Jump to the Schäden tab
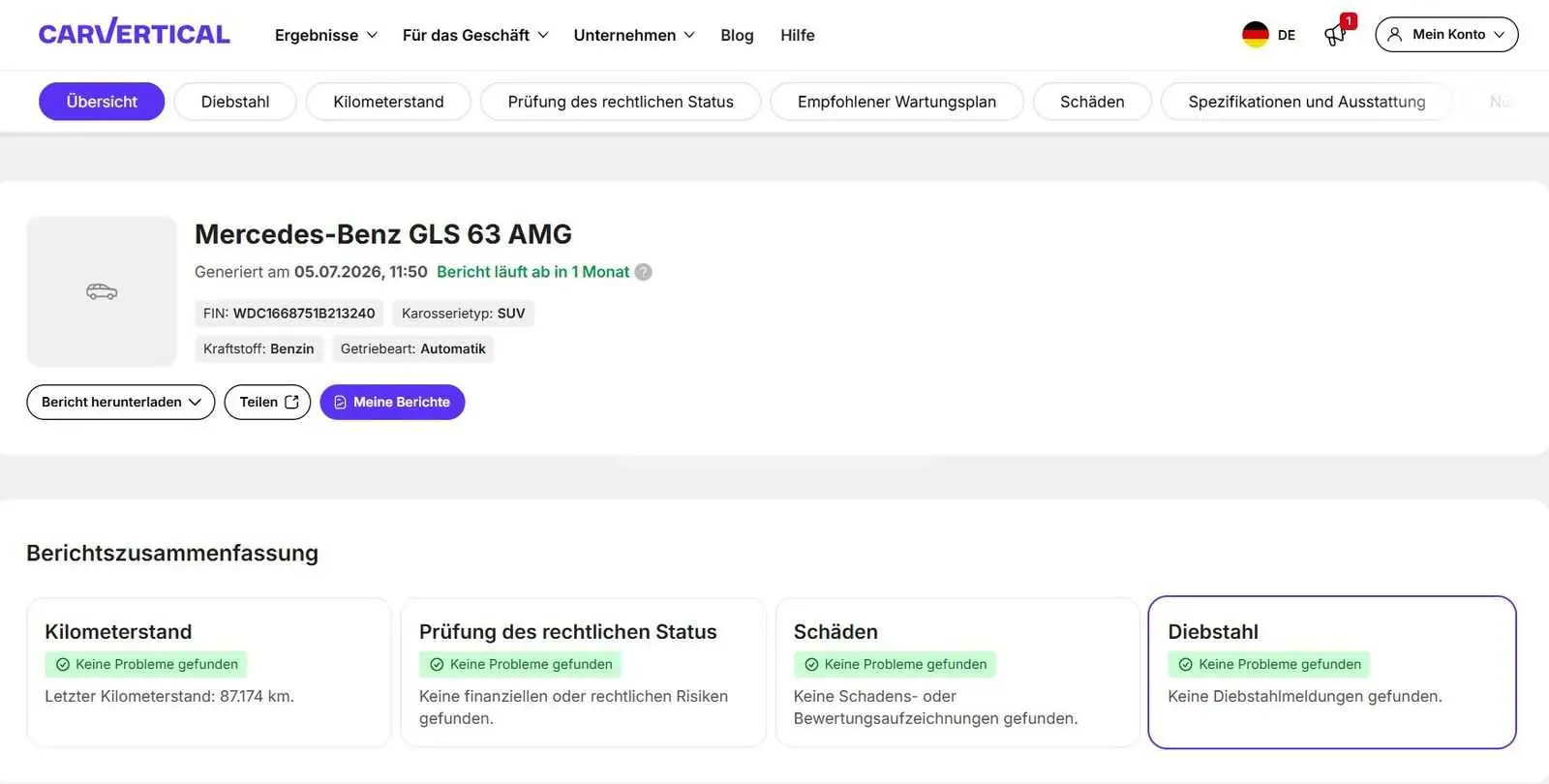The image size is (1549, 784). 1092,102
